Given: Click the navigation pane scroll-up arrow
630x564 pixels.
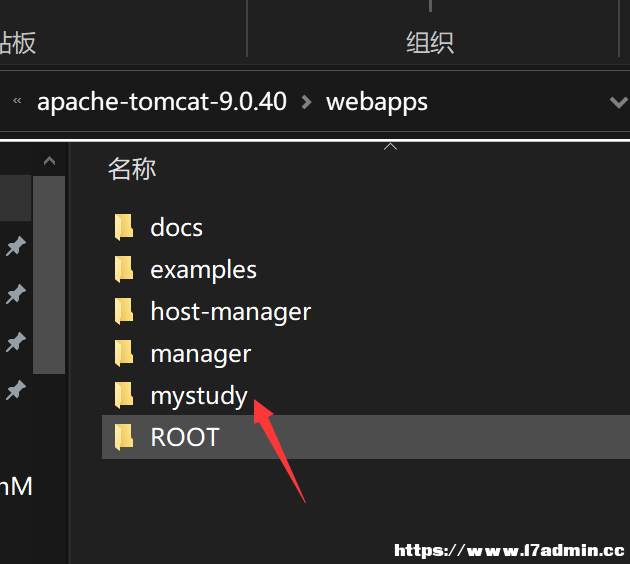Looking at the screenshot, I should (49, 161).
